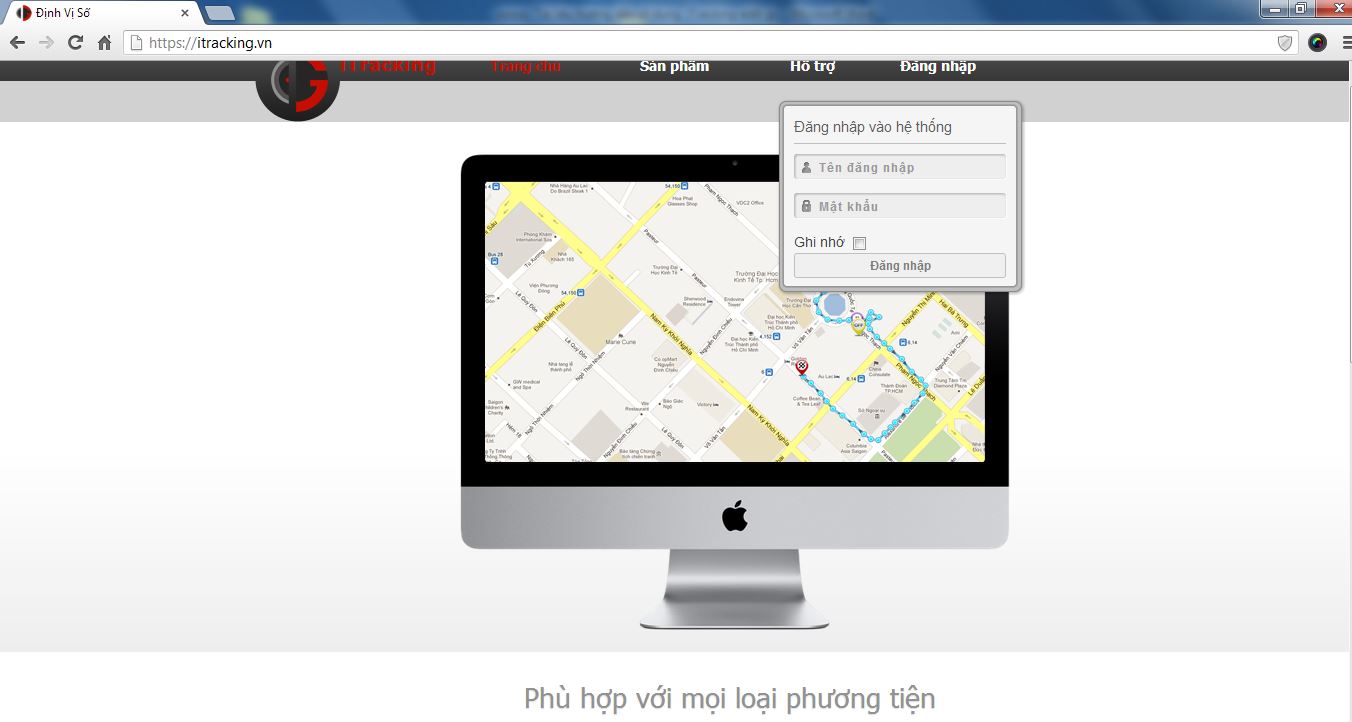Close the Định Vị Số tab

pyautogui.click(x=184, y=13)
